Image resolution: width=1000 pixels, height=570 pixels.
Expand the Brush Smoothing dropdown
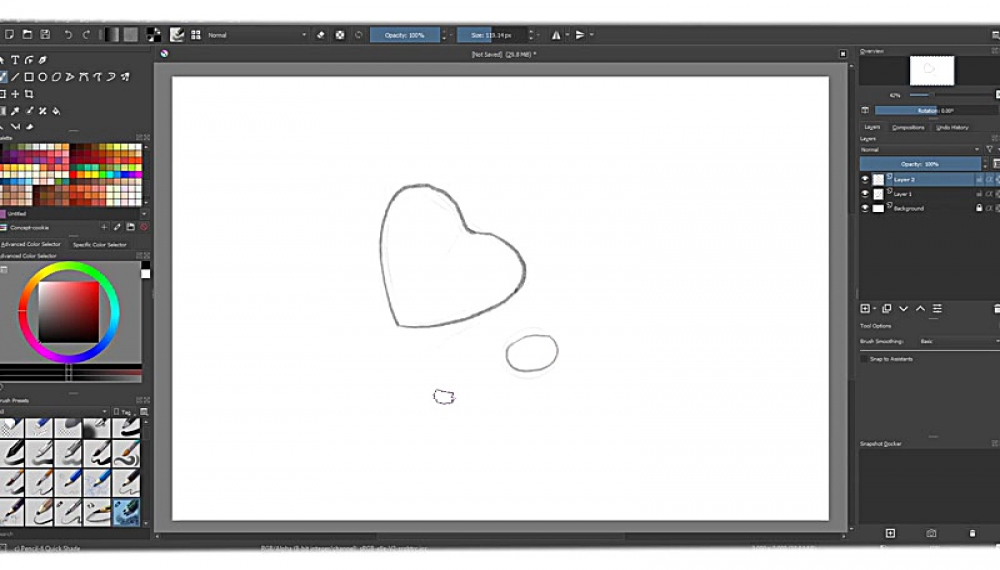point(958,342)
